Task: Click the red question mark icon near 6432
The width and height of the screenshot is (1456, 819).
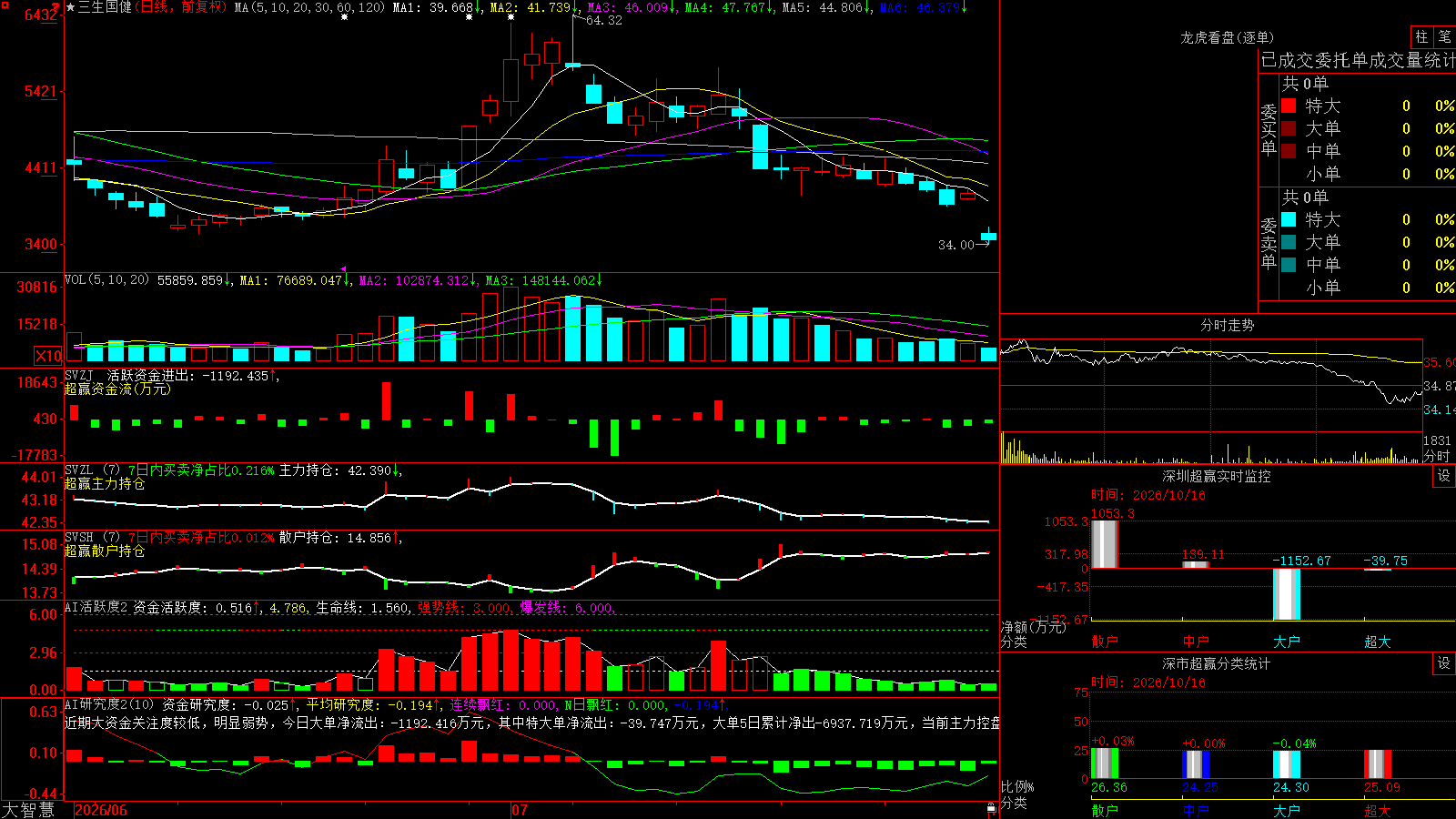Action: [x=56, y=8]
